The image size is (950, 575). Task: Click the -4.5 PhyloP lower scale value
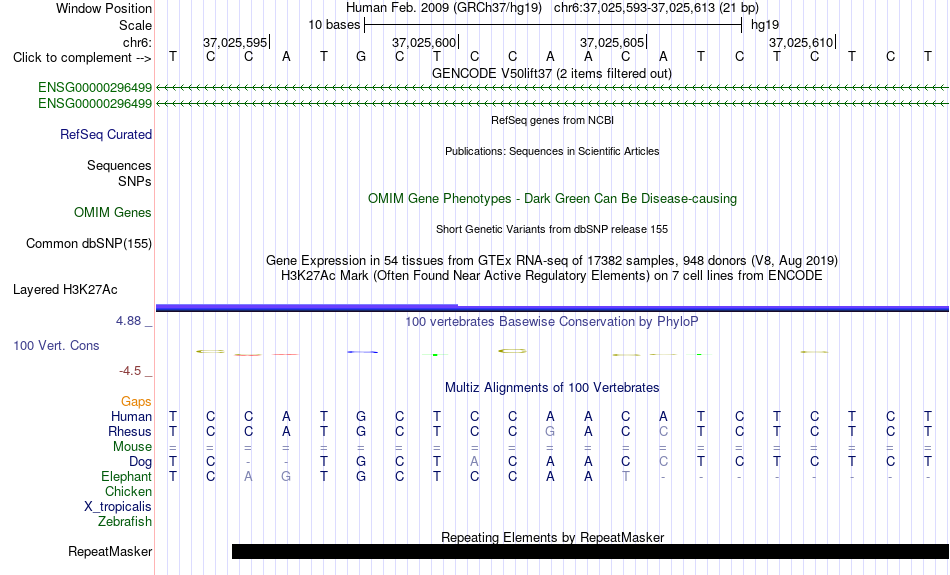click(x=130, y=371)
